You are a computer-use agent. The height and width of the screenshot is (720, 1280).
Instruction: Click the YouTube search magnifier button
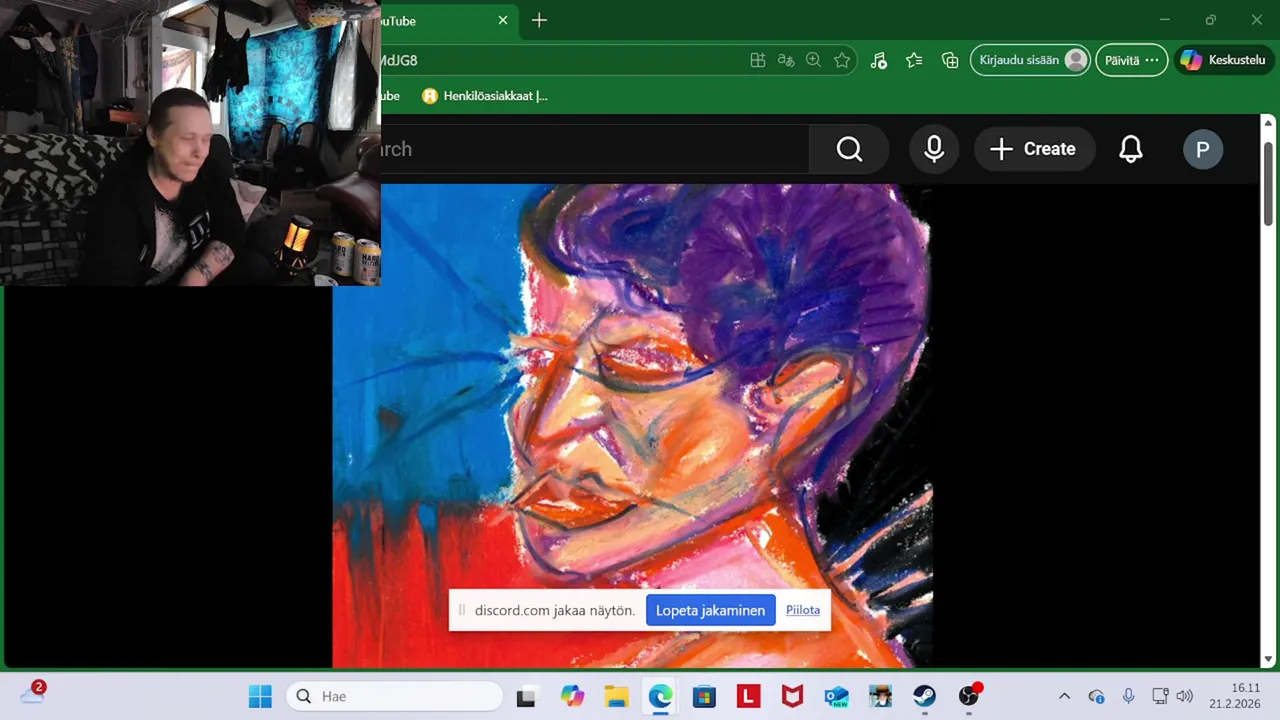click(x=849, y=149)
